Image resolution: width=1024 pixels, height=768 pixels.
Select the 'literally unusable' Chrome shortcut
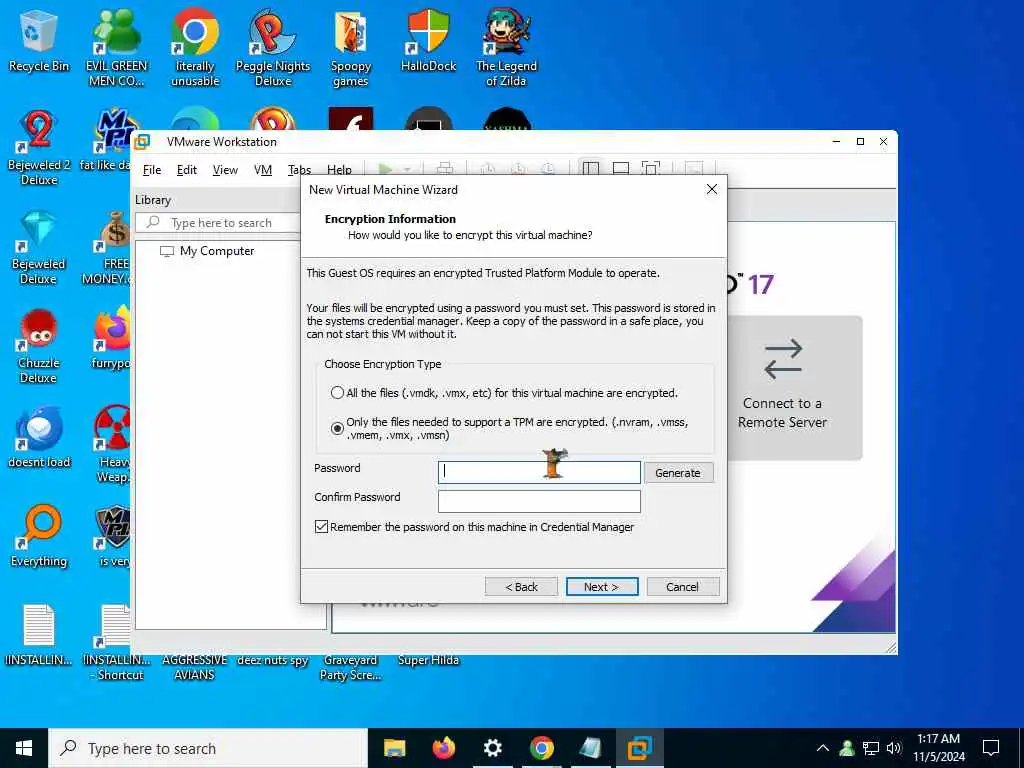point(195,46)
